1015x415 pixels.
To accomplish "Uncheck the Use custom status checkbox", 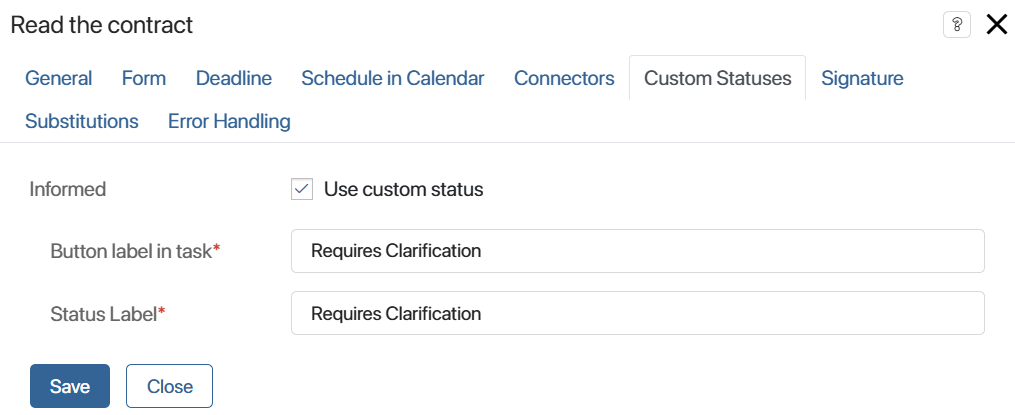I will [x=302, y=190].
